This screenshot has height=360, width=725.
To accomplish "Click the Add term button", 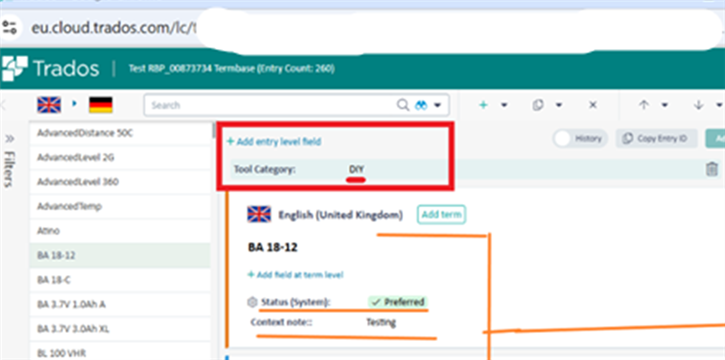I will [x=442, y=215].
